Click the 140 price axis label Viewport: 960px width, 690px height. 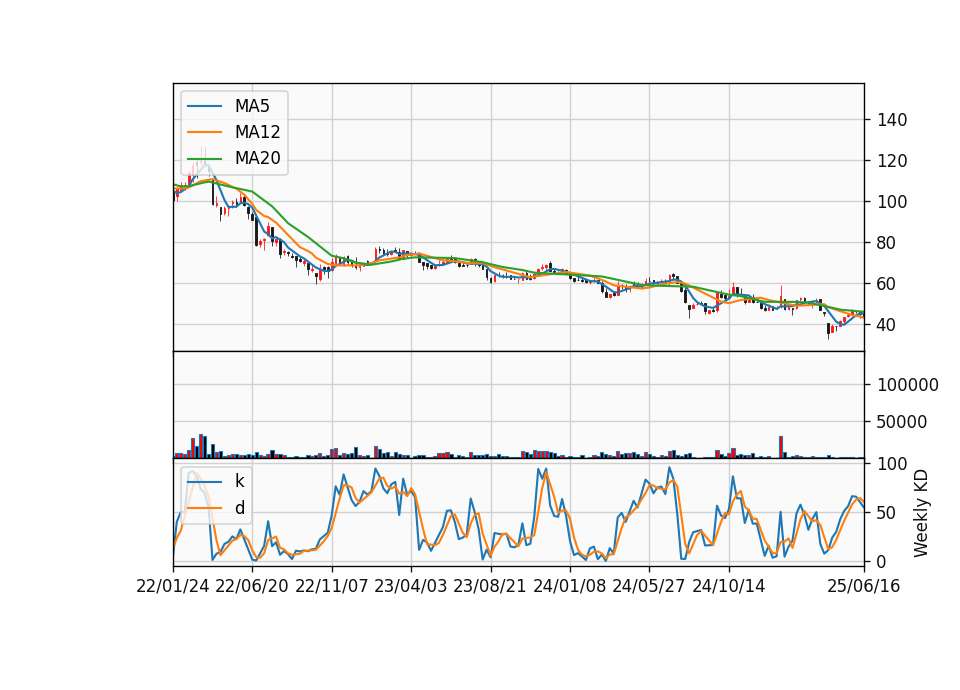[892, 120]
